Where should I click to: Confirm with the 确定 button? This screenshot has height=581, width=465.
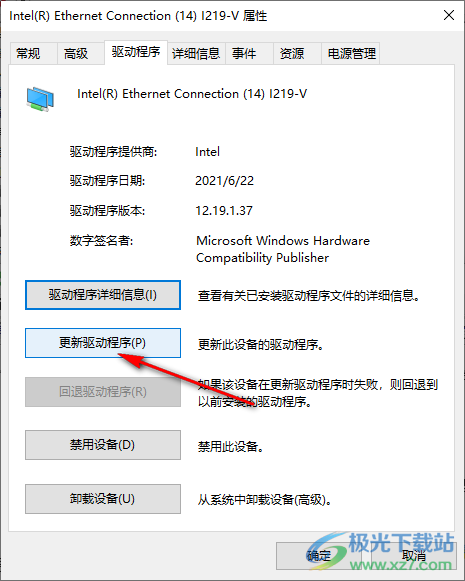(319, 555)
